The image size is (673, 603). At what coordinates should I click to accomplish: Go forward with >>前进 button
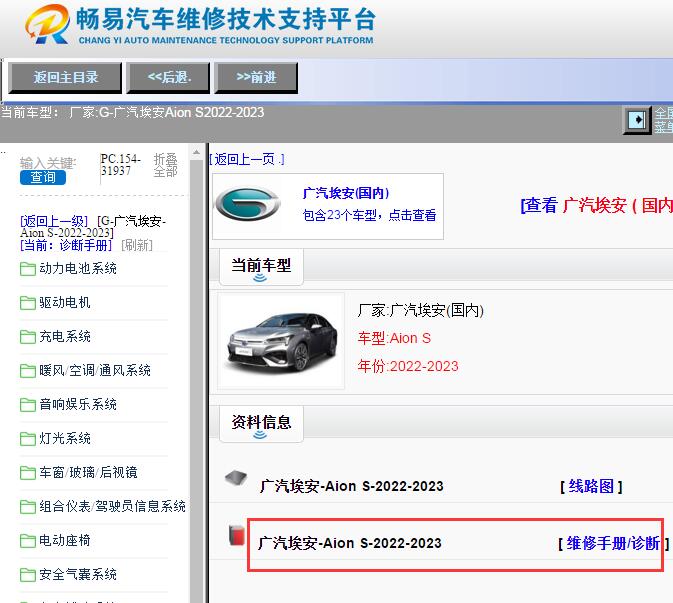tap(256, 78)
